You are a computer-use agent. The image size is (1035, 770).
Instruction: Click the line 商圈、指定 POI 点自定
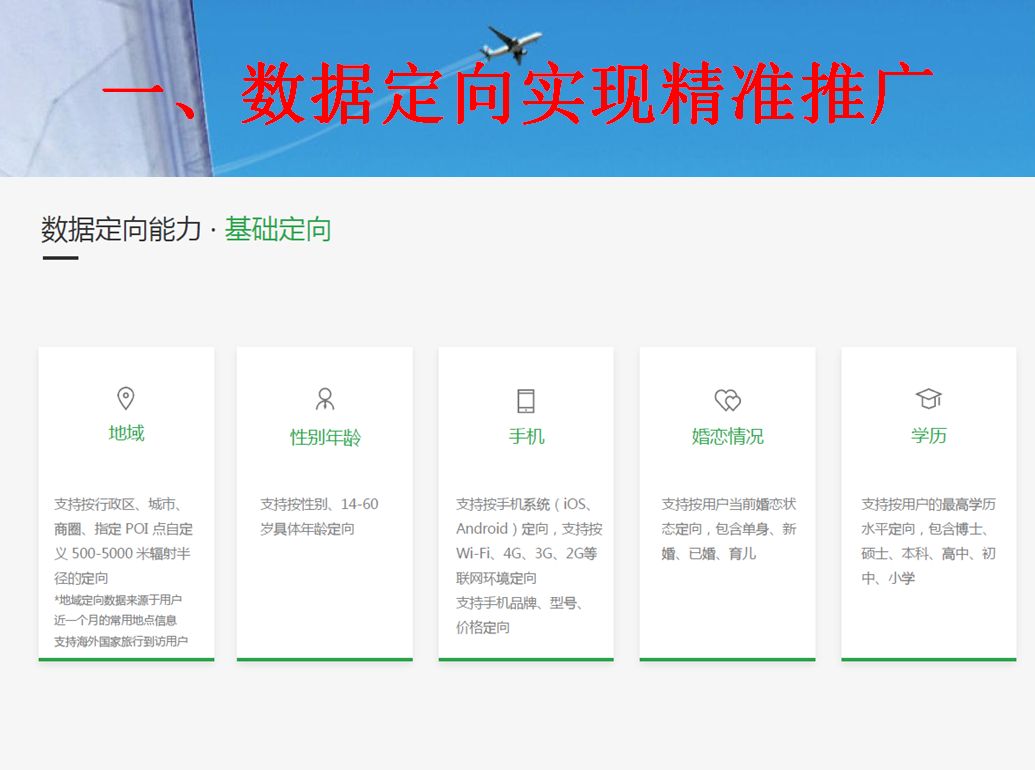pyautogui.click(x=123, y=529)
